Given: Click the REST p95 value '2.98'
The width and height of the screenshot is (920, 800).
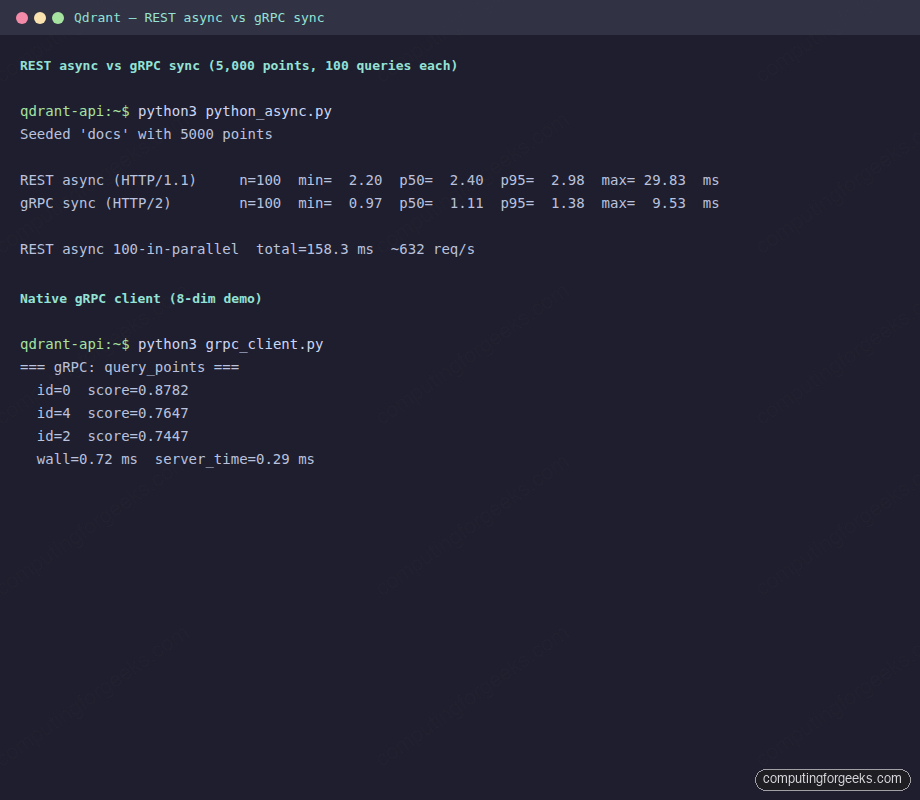Looking at the screenshot, I should 567,180.
